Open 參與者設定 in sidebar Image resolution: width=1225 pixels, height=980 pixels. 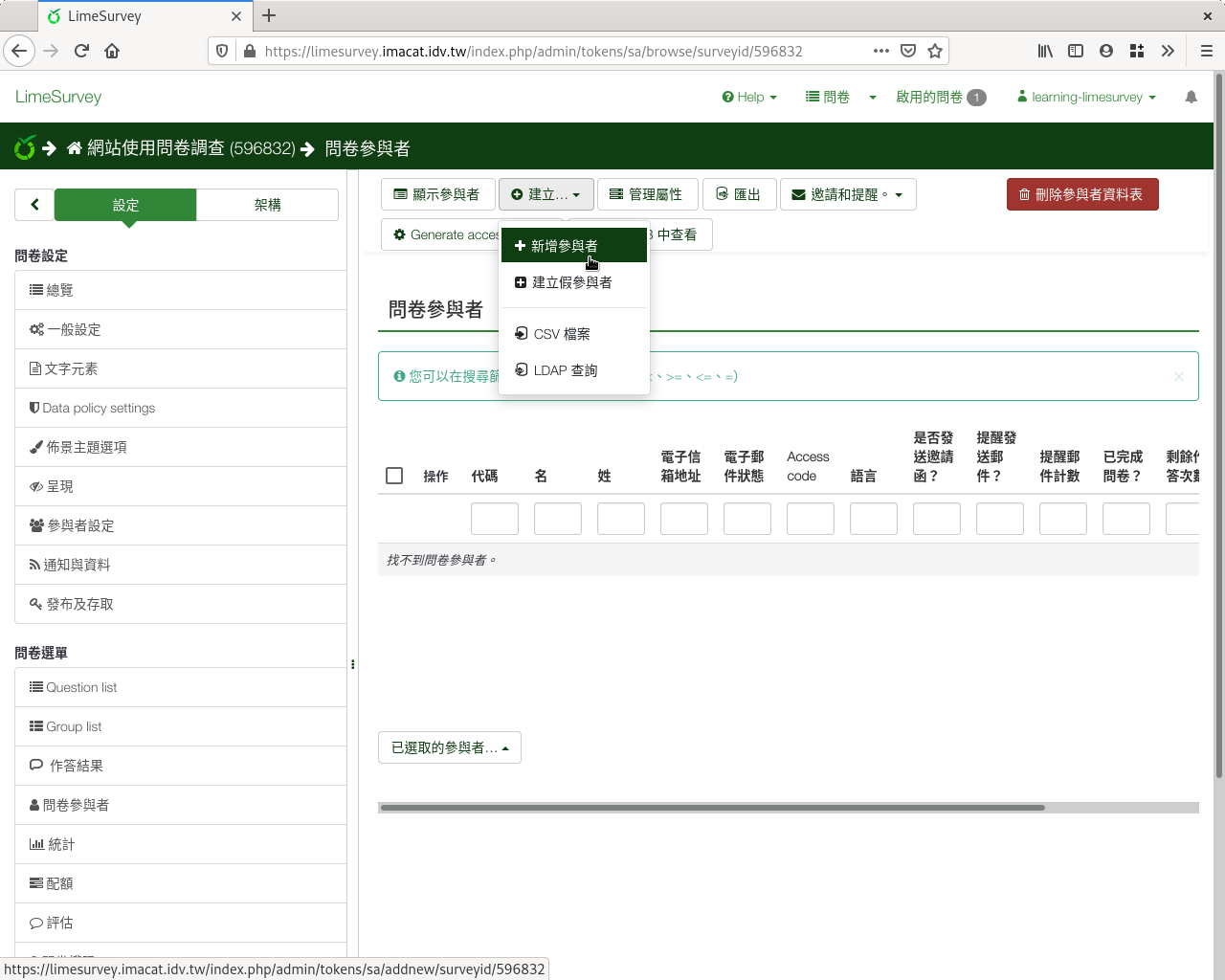pos(181,525)
